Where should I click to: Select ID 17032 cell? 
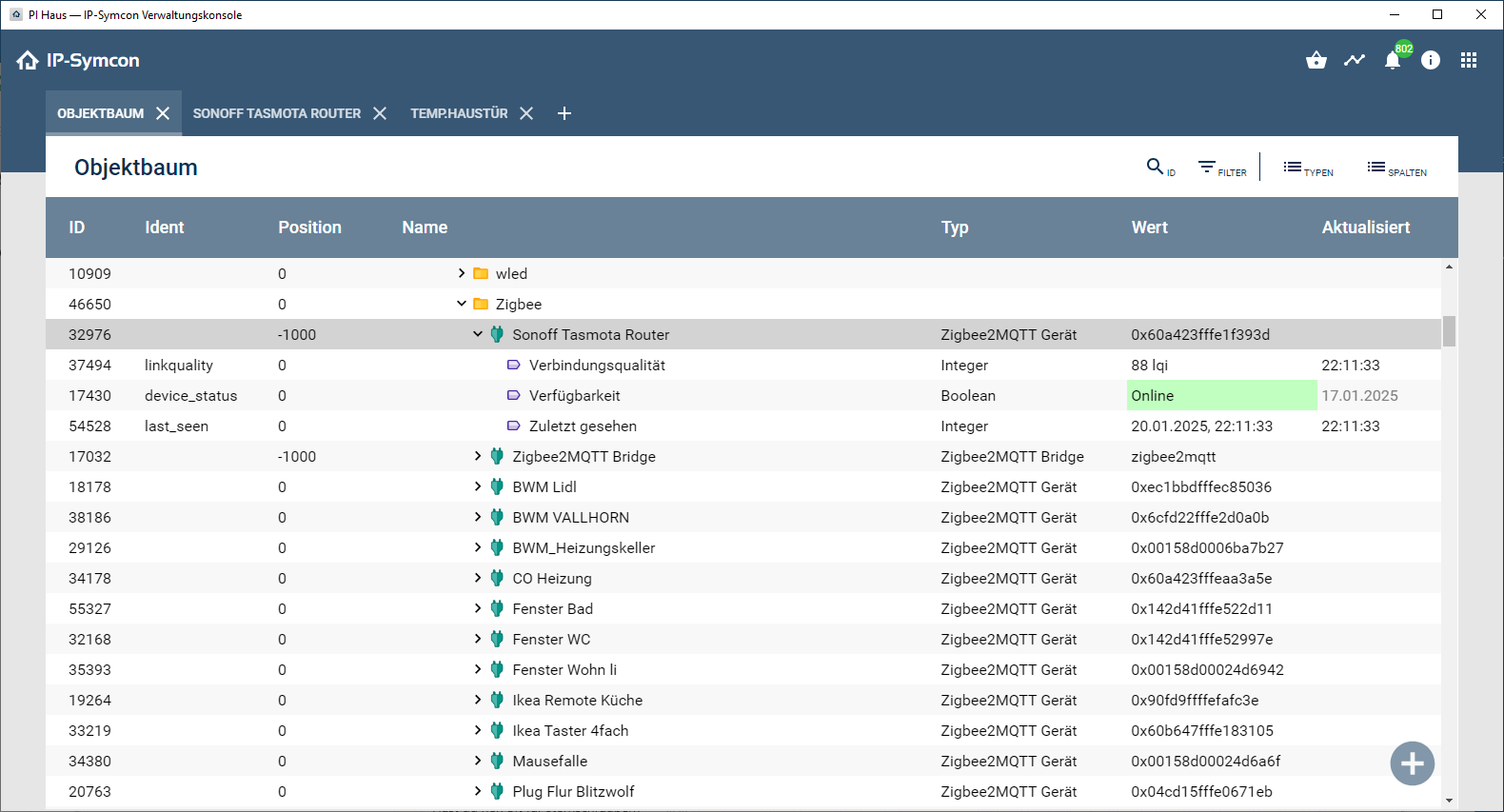click(x=89, y=456)
